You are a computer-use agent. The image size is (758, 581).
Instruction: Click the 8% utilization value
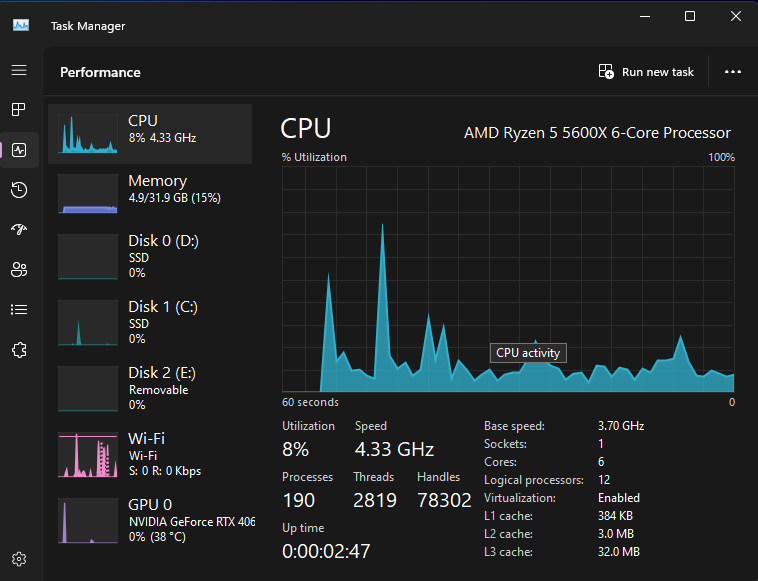click(x=295, y=450)
